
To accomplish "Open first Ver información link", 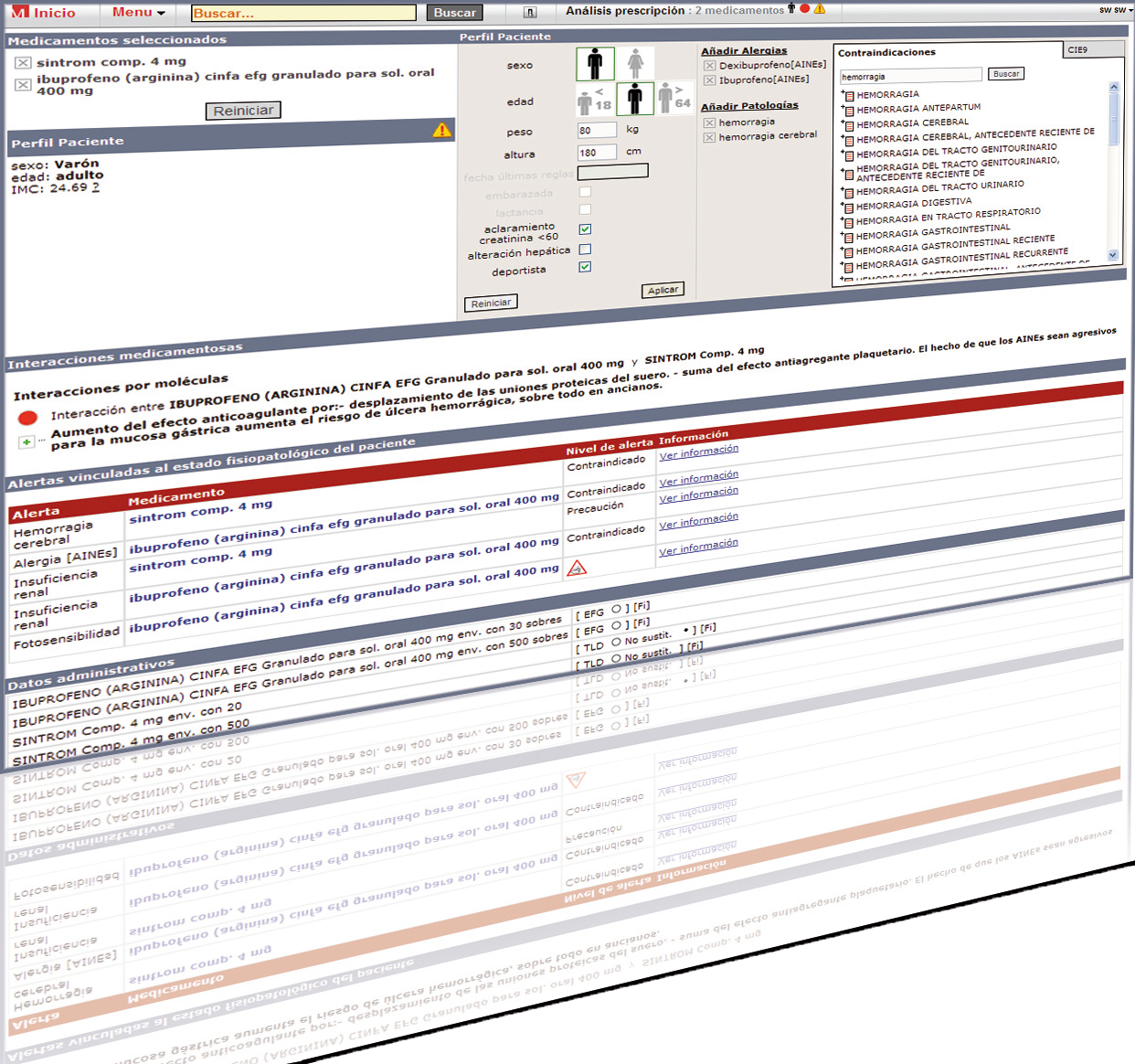I will pyautogui.click(x=698, y=452).
